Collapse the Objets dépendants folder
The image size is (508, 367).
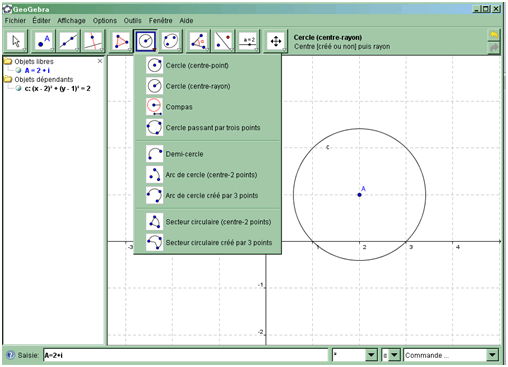tap(8, 79)
